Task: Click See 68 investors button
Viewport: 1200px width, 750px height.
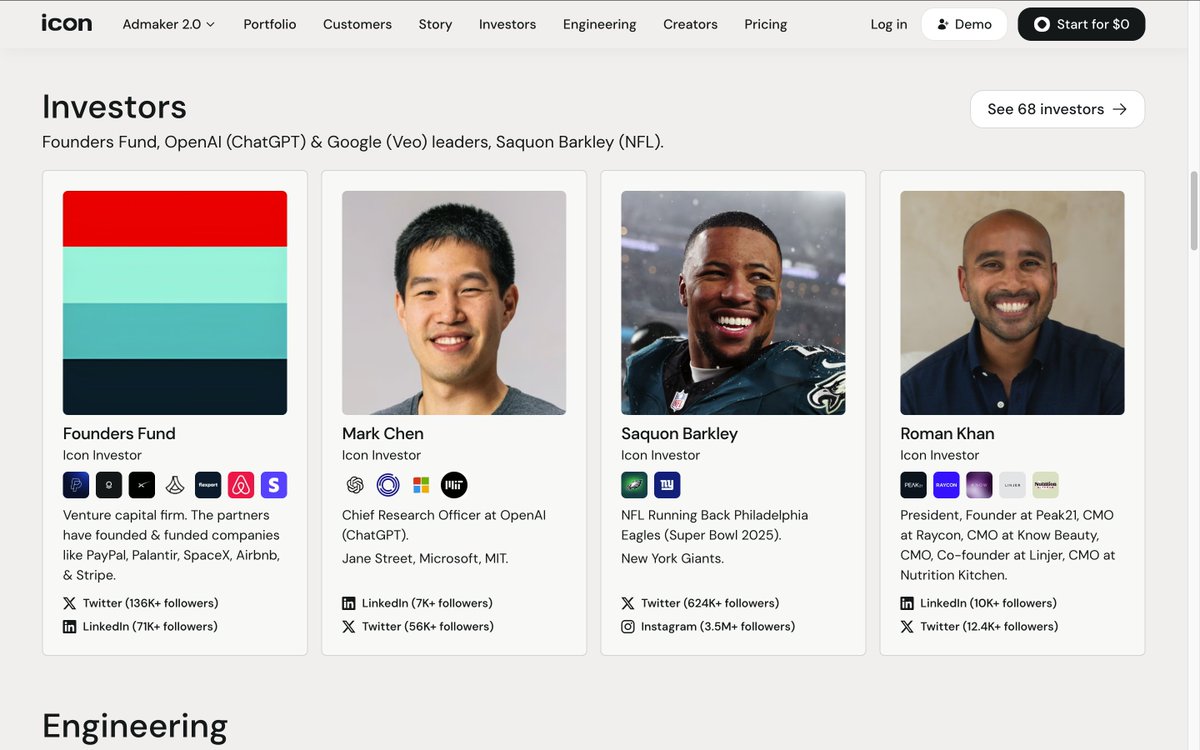Action: click(x=1057, y=109)
